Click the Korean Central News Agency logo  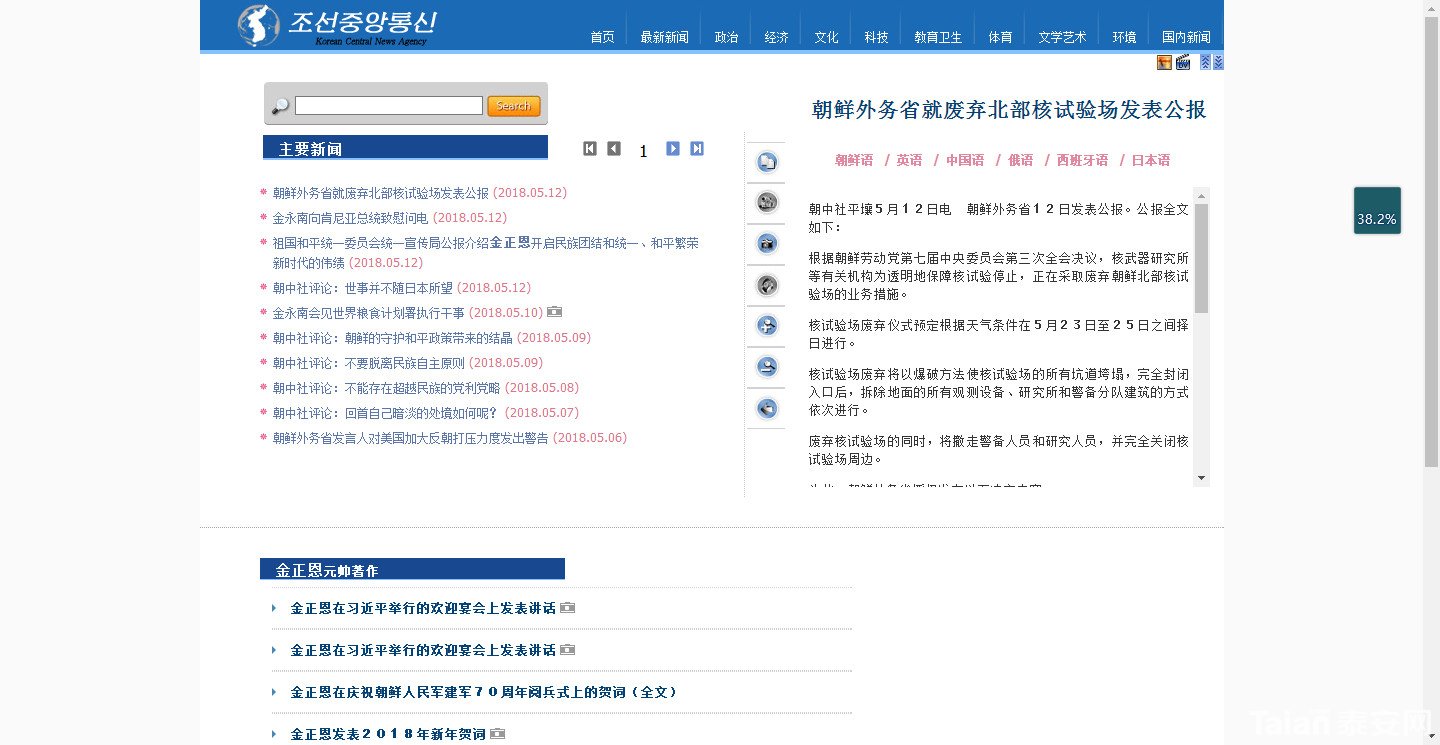coord(338,25)
